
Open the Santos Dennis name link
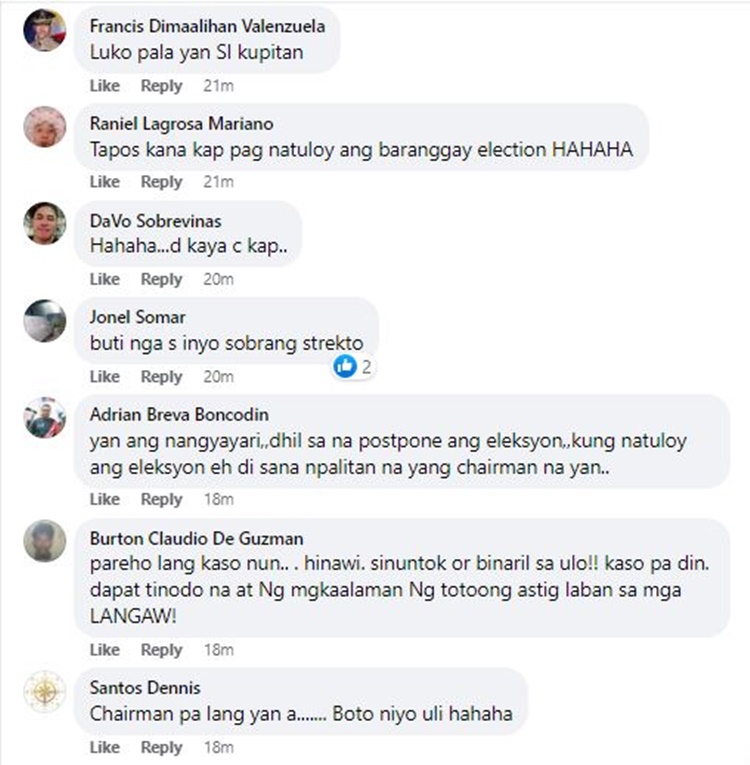pos(145,687)
